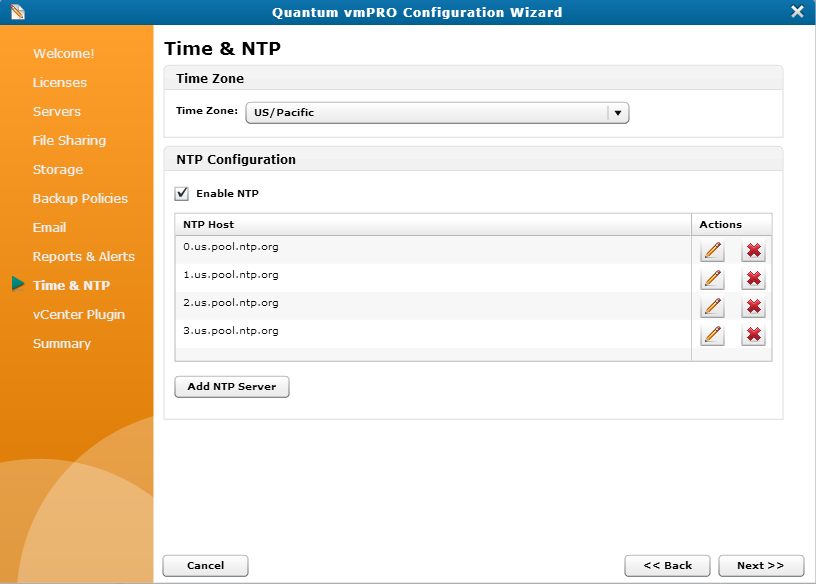Uncheck the Enable NTP checkbox
Image resolution: width=816 pixels, height=584 pixels.
pyautogui.click(x=181, y=193)
